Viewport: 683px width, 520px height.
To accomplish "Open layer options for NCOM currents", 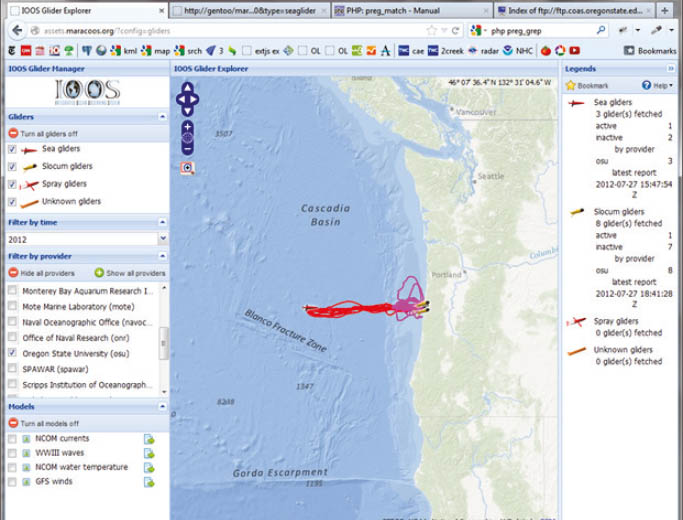I will pyautogui.click(x=149, y=439).
